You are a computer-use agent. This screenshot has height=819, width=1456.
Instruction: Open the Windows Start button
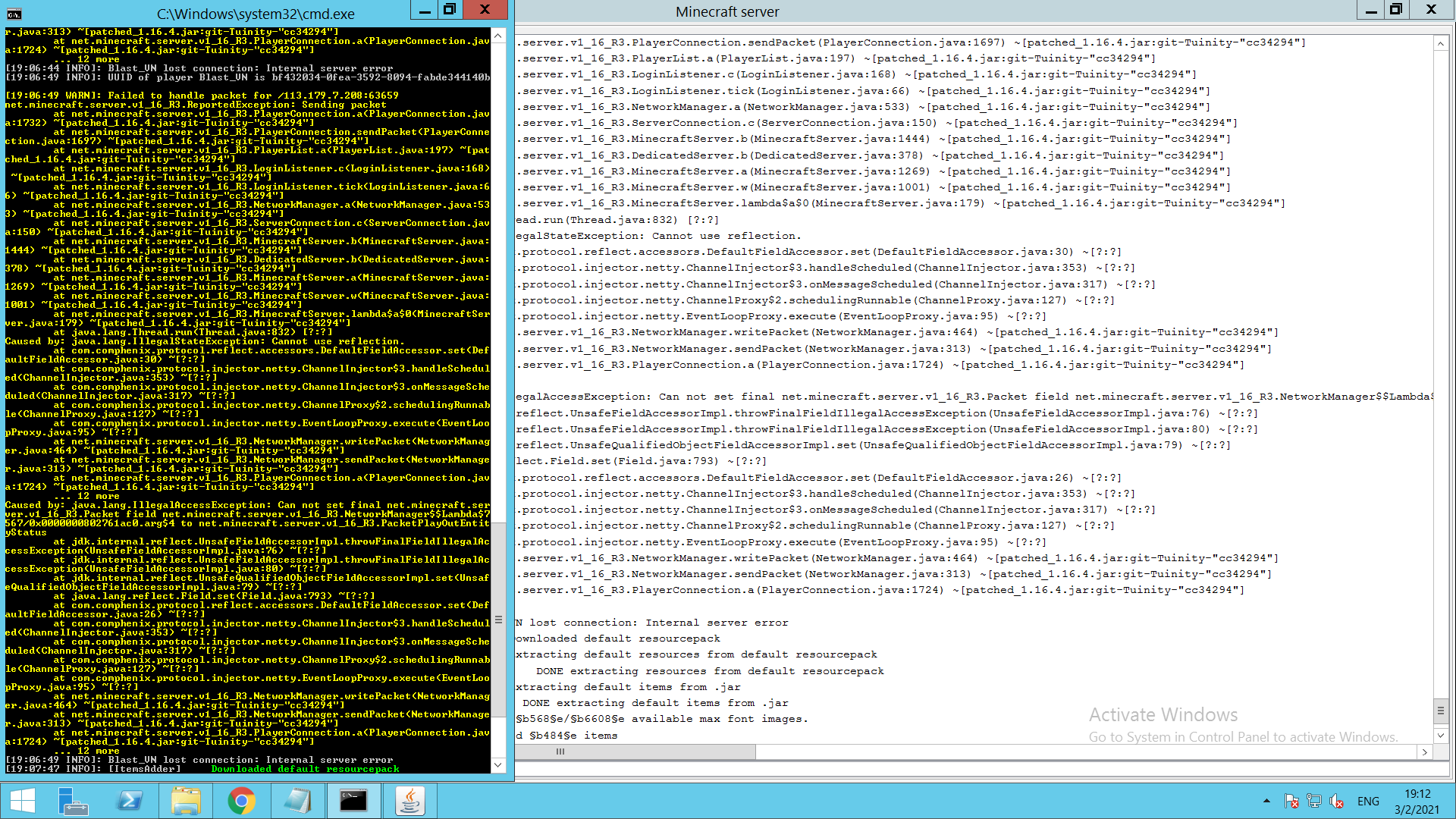[23, 801]
